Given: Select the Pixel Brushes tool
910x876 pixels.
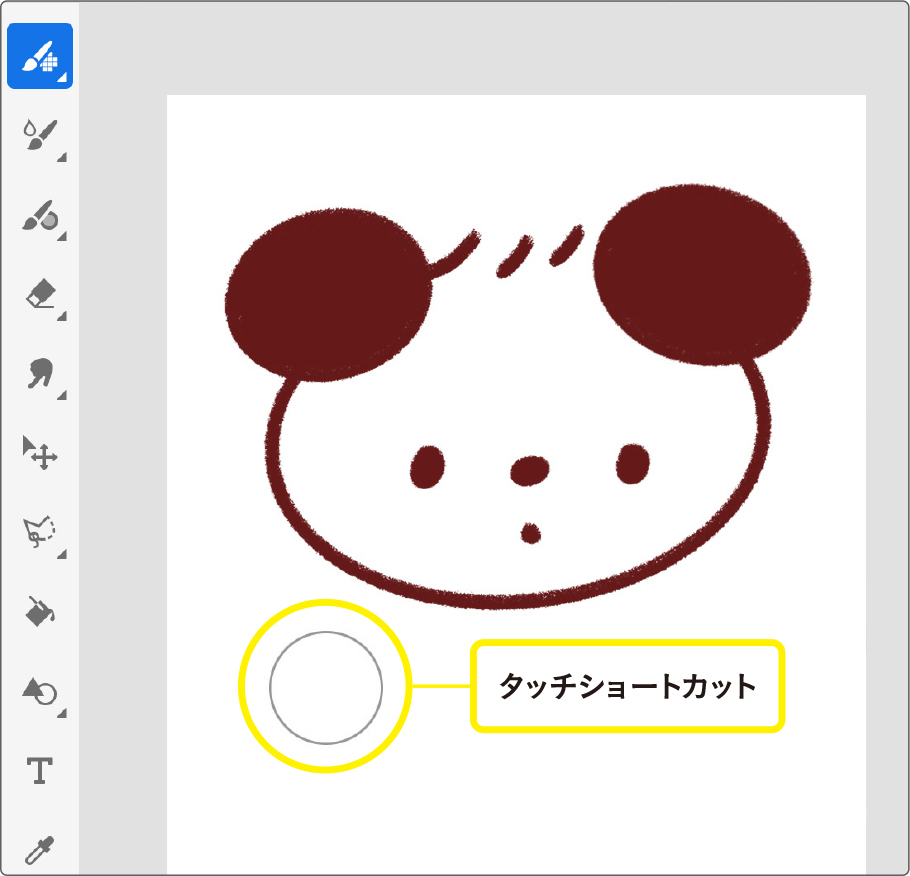Looking at the screenshot, I should 40,56.
